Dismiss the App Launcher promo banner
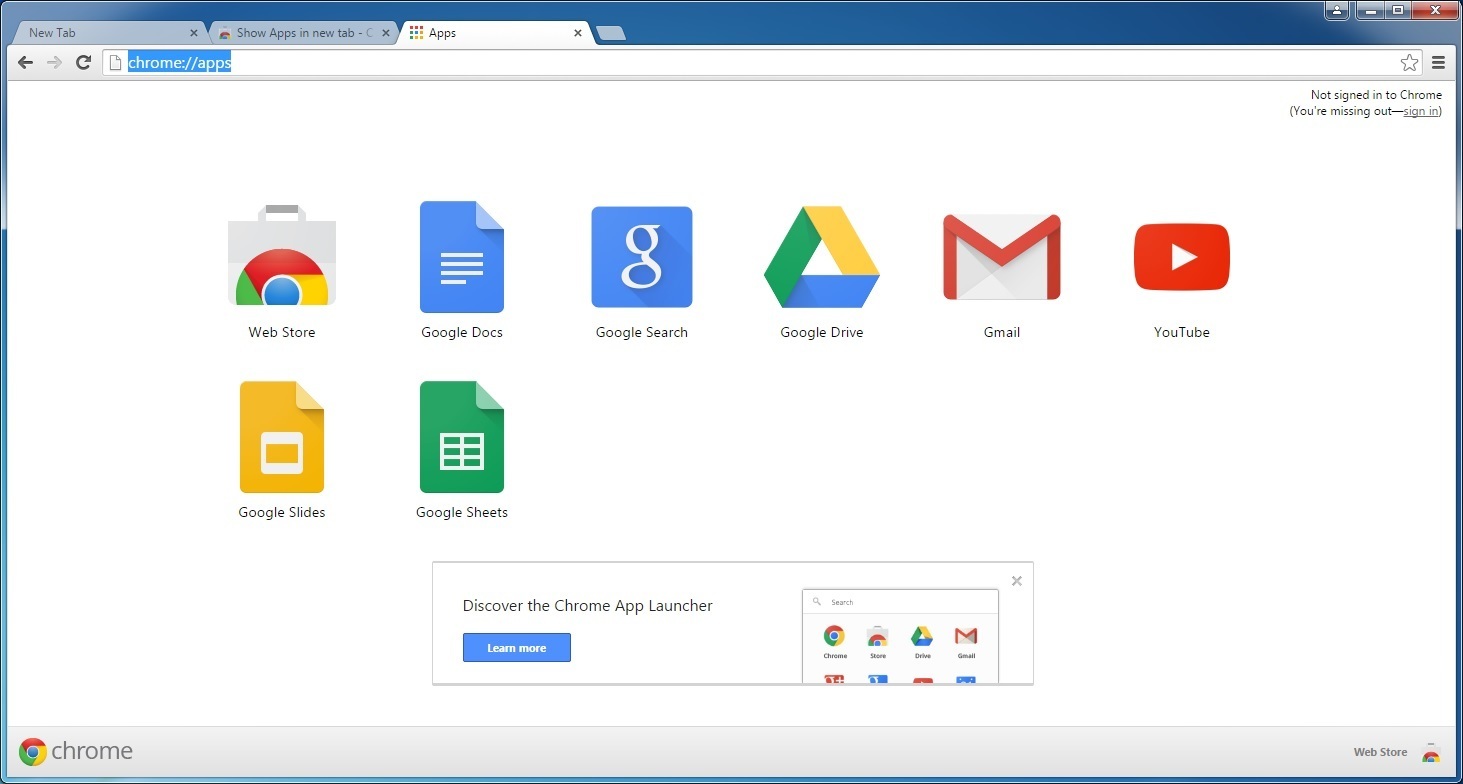This screenshot has width=1463, height=784. (x=1017, y=581)
